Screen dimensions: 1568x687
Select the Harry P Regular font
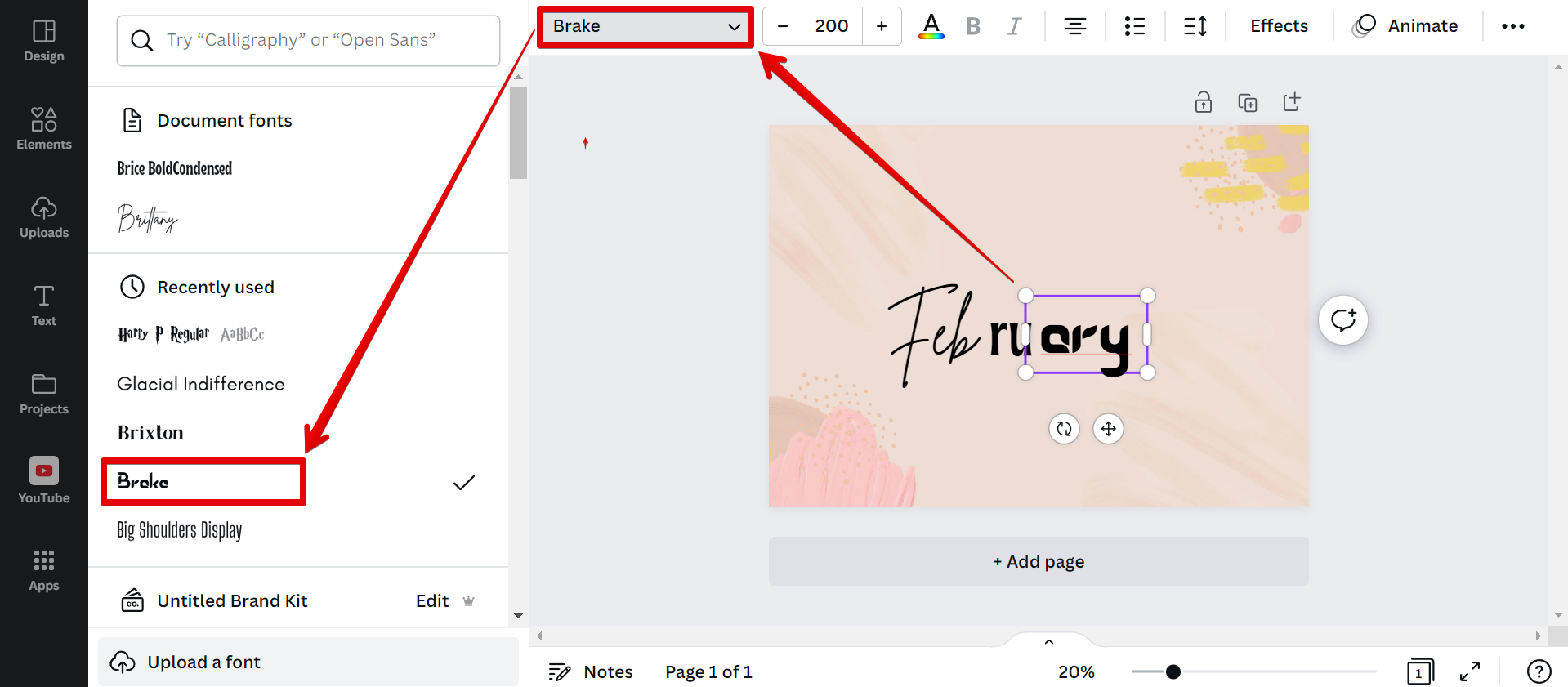191,334
